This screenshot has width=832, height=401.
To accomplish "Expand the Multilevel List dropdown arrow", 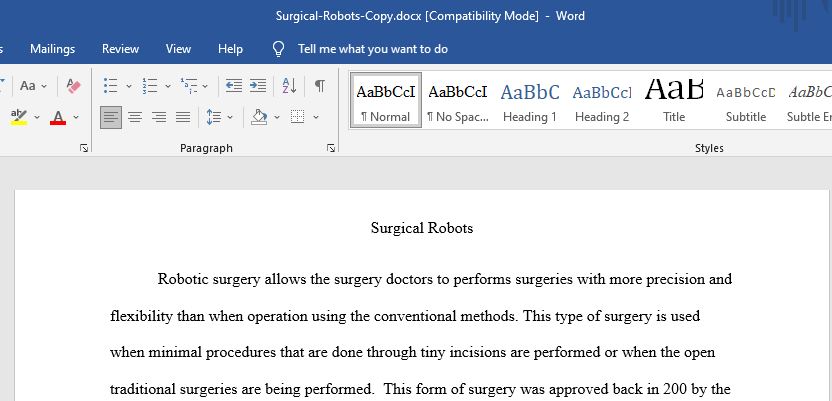I will click(205, 85).
